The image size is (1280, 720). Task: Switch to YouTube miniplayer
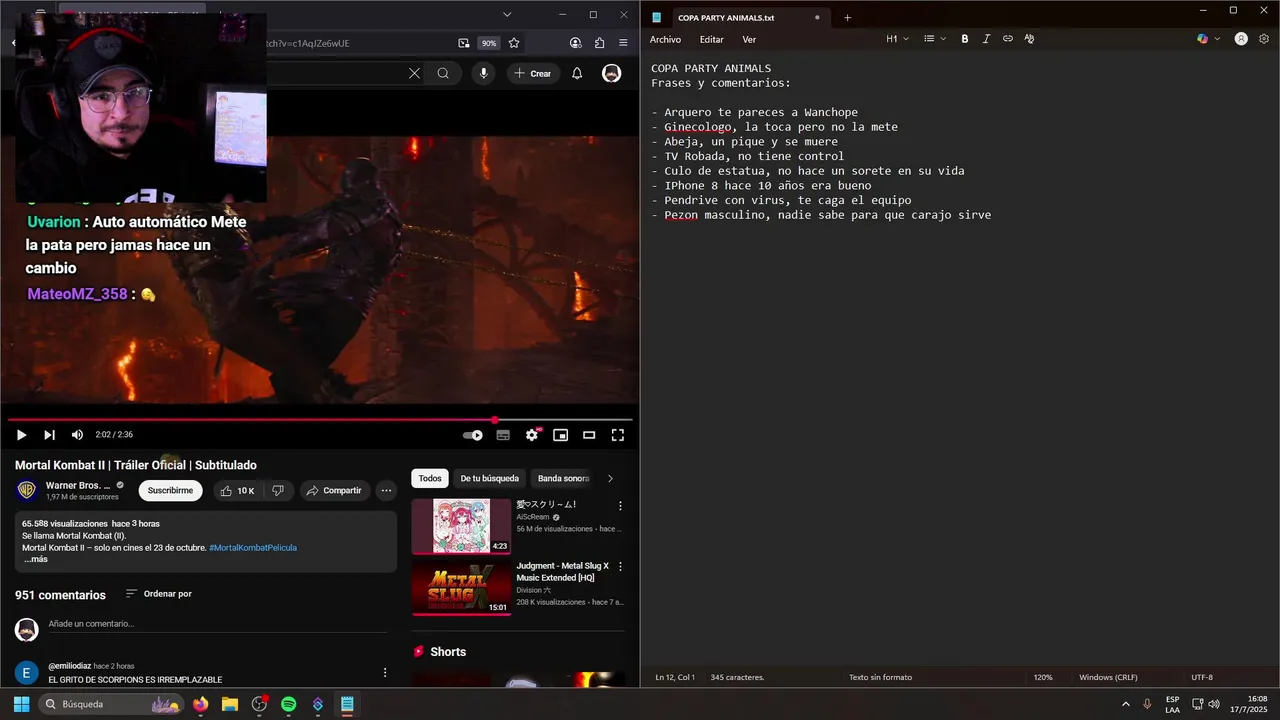[x=561, y=435]
